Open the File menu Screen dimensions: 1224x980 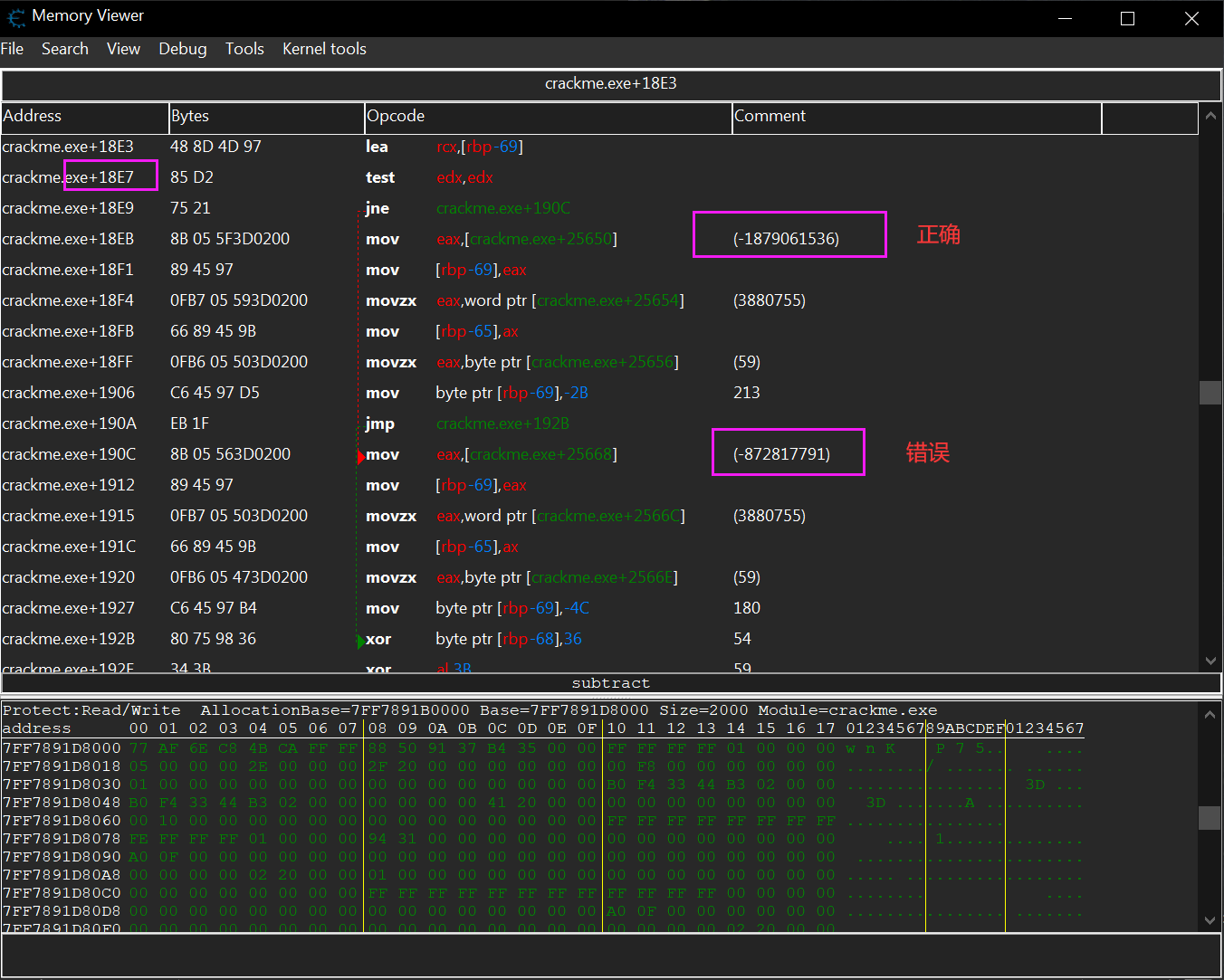click(x=13, y=49)
